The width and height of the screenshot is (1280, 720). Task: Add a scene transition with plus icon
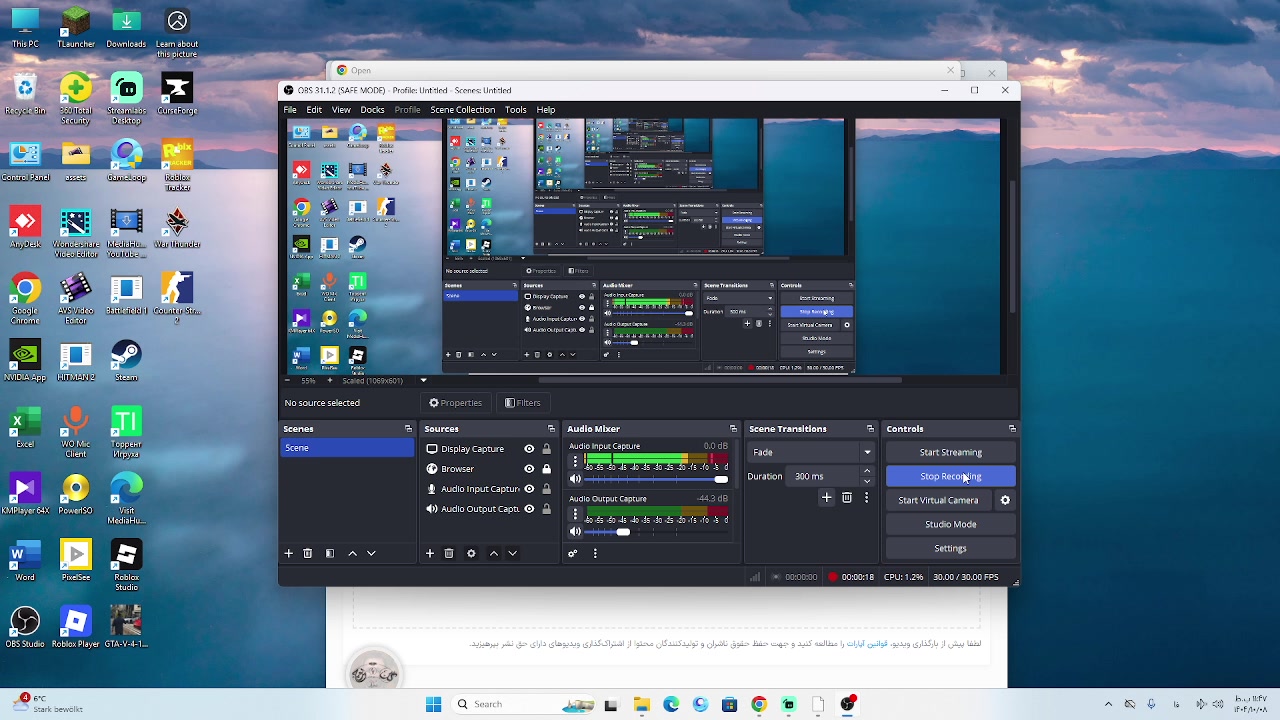click(x=826, y=498)
